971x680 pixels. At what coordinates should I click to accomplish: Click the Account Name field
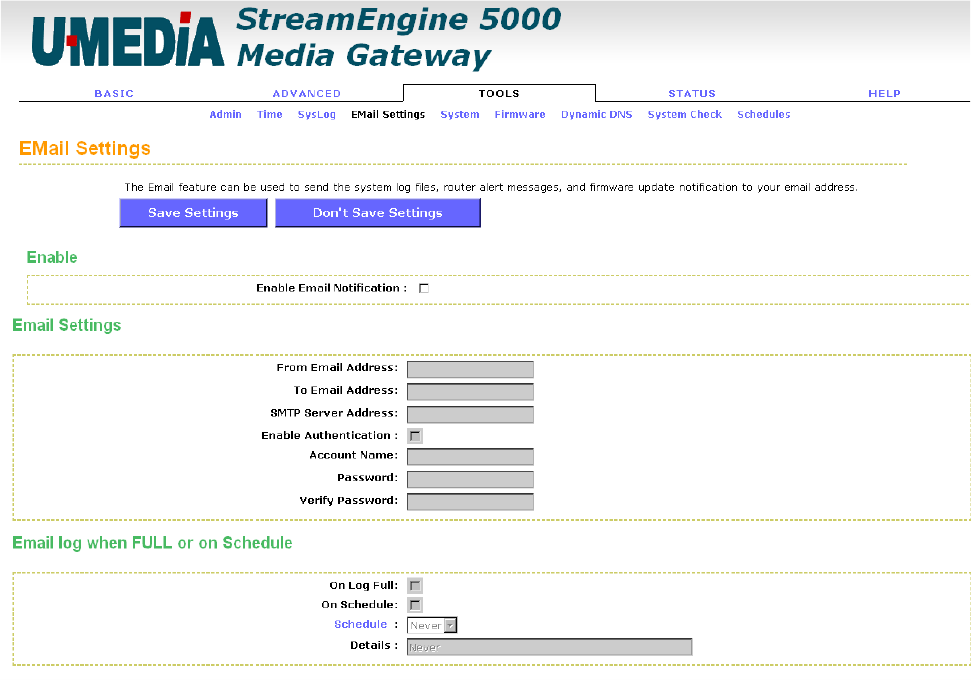470,457
